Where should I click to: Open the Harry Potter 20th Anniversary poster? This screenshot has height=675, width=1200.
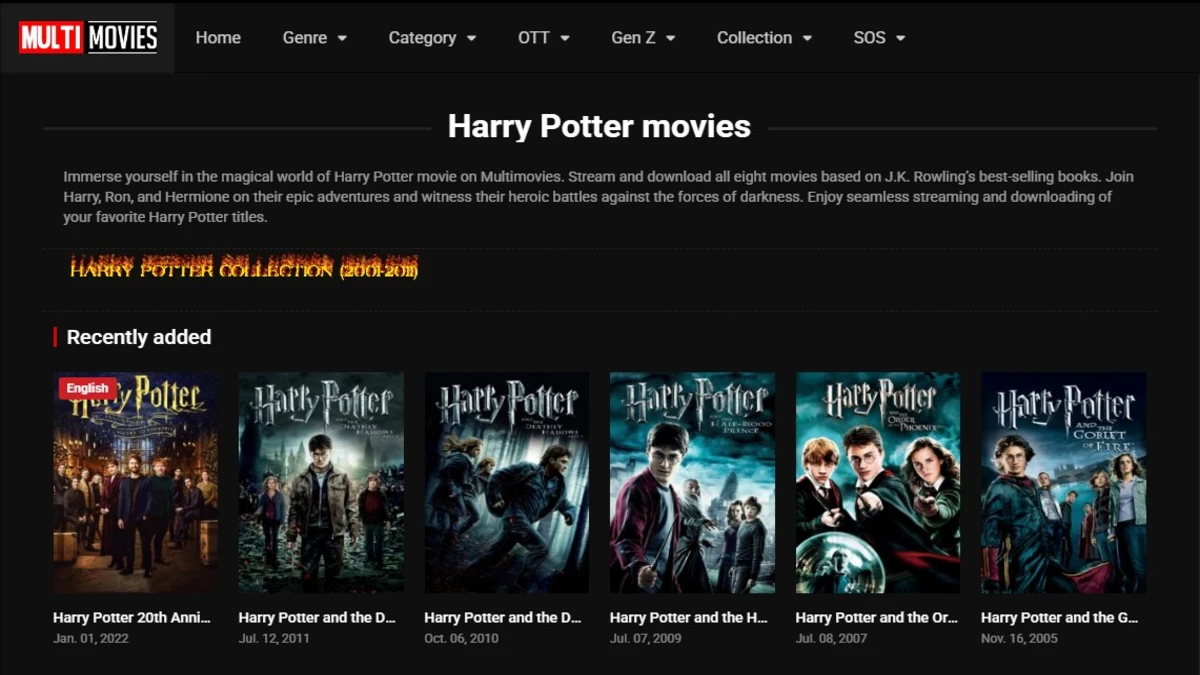point(135,485)
